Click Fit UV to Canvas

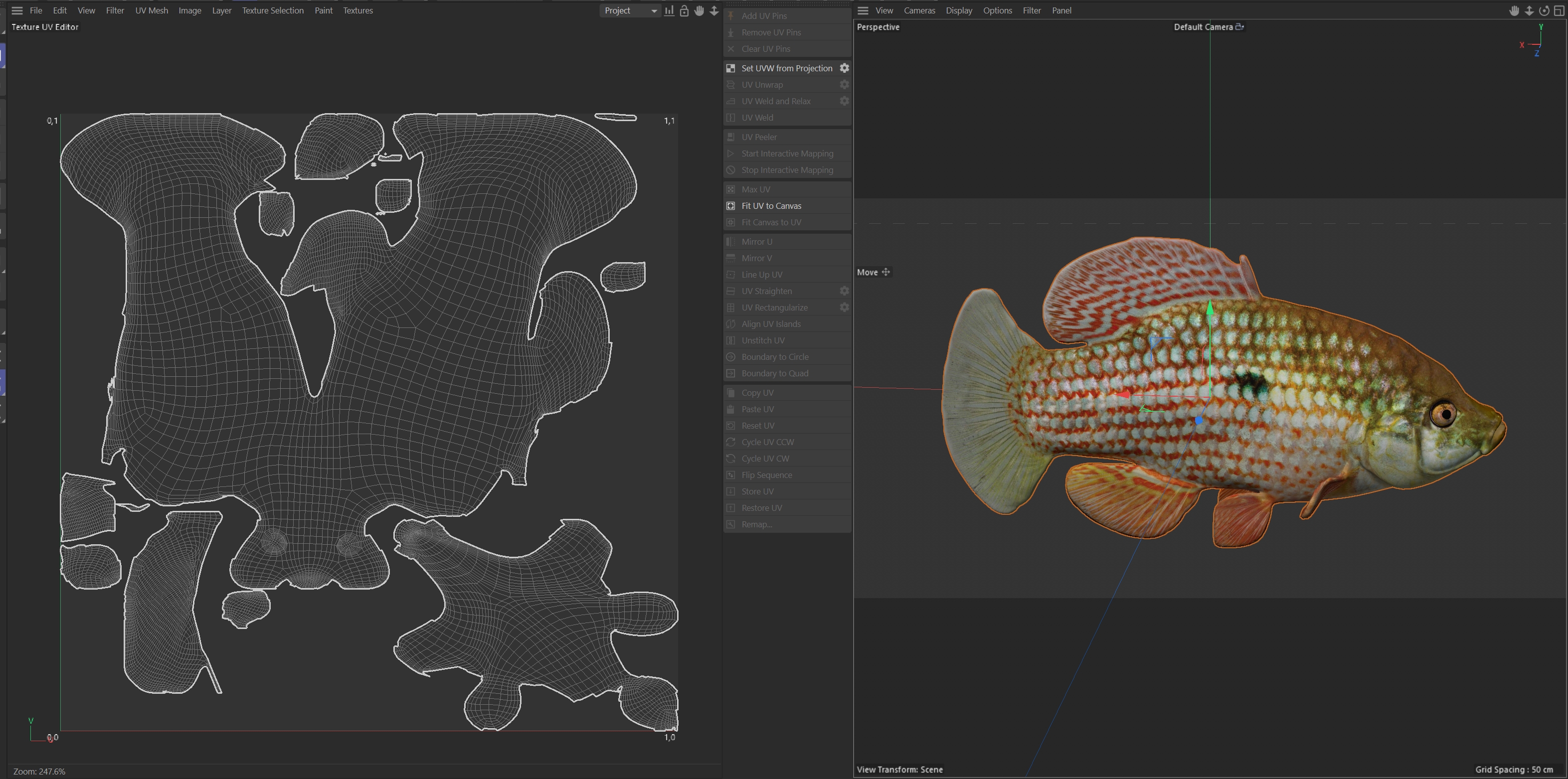771,206
